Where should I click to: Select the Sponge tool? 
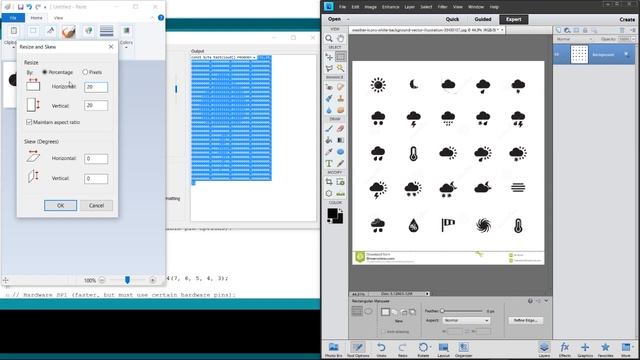point(340,110)
